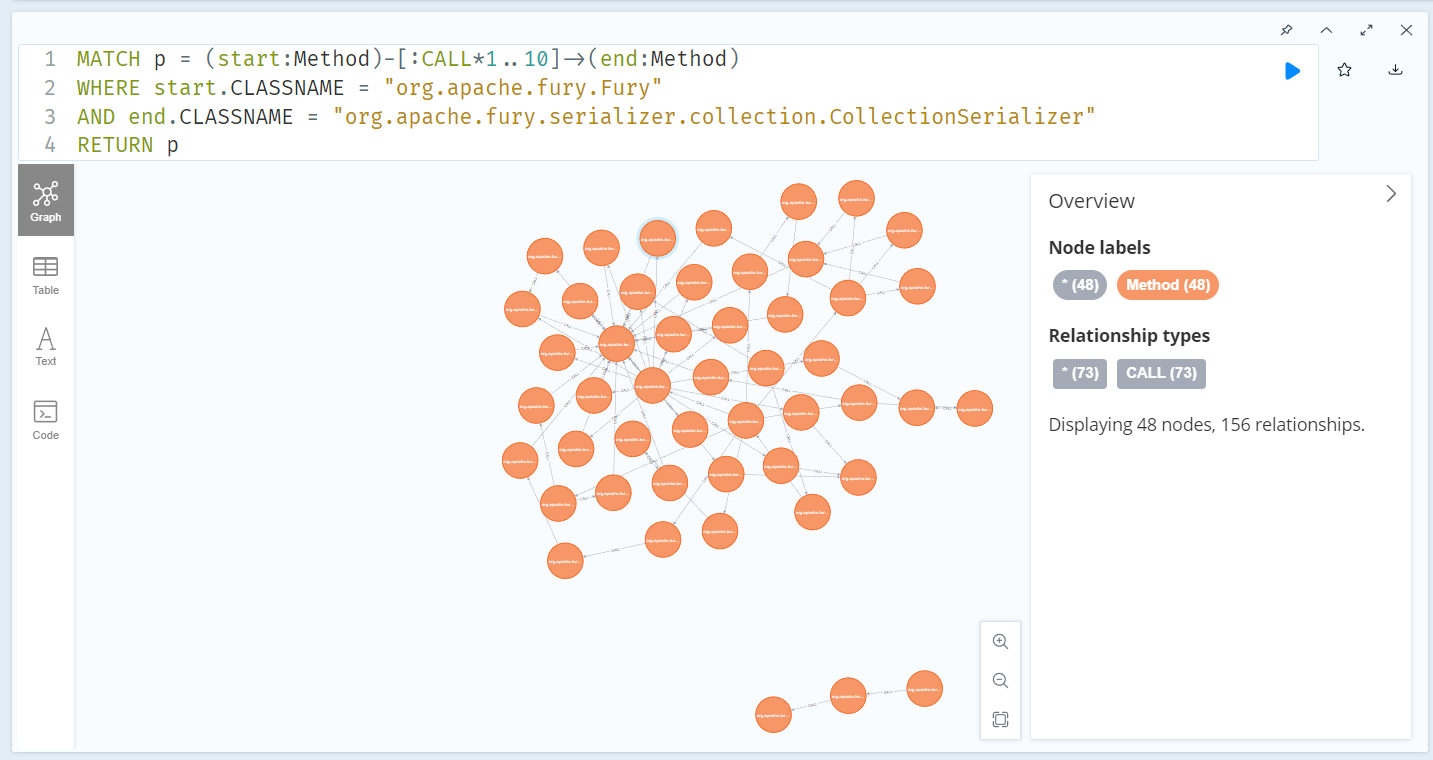The height and width of the screenshot is (760, 1433).
Task: Zoom in on the graph
Action: tap(1000, 641)
